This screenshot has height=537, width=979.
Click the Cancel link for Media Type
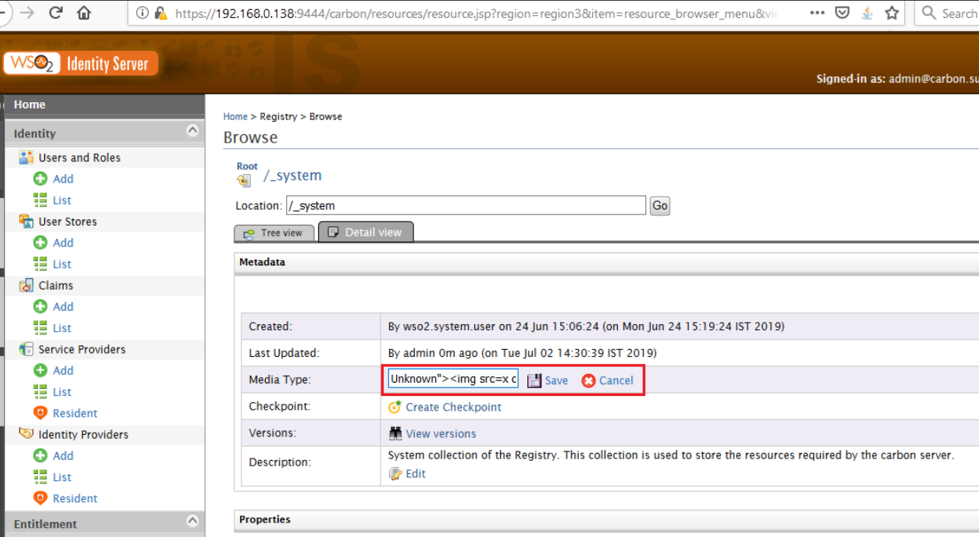(616, 380)
